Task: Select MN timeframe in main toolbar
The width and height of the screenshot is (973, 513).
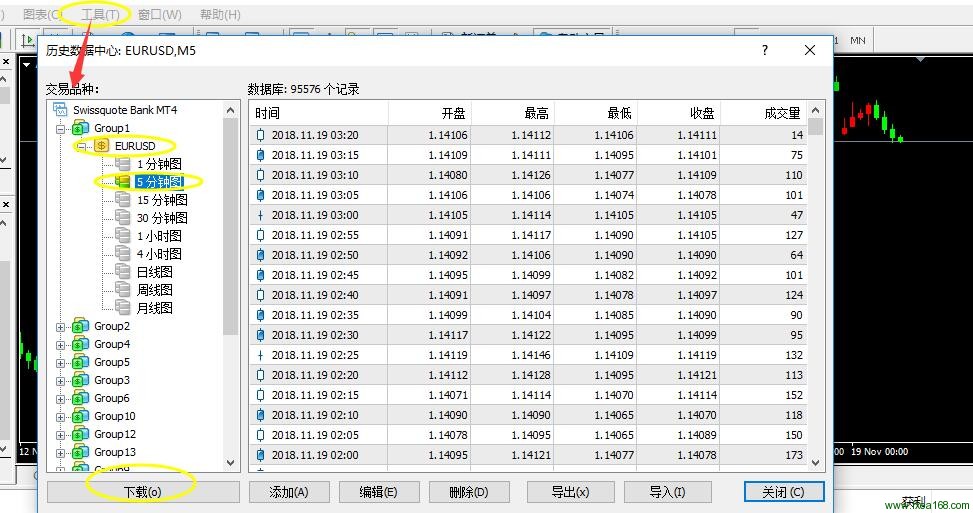Action: coord(858,40)
